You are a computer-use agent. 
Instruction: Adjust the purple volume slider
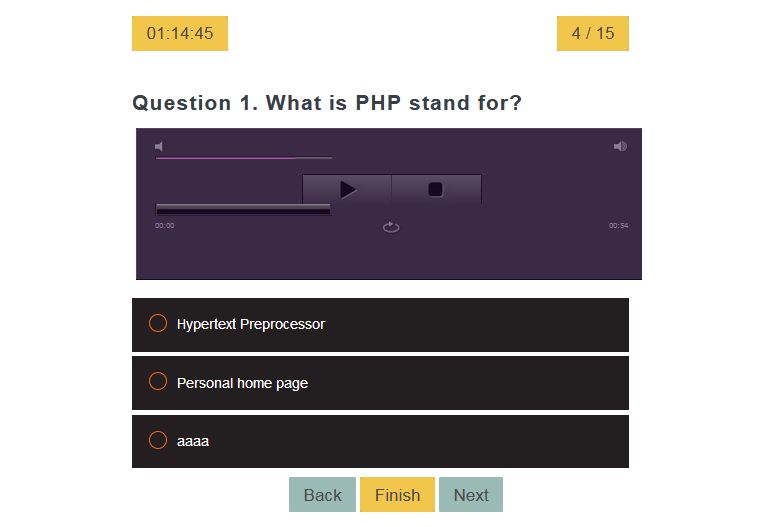[243, 158]
